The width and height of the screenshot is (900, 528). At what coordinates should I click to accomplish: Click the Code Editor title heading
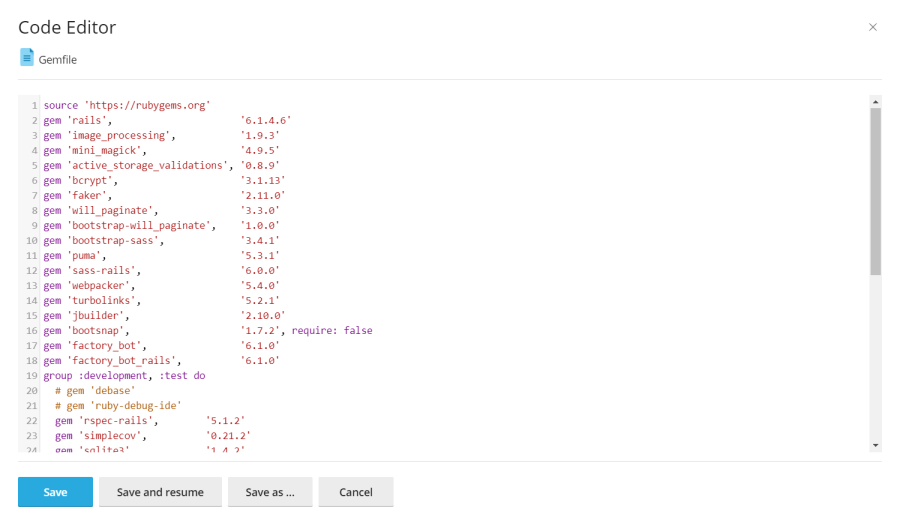(67, 27)
